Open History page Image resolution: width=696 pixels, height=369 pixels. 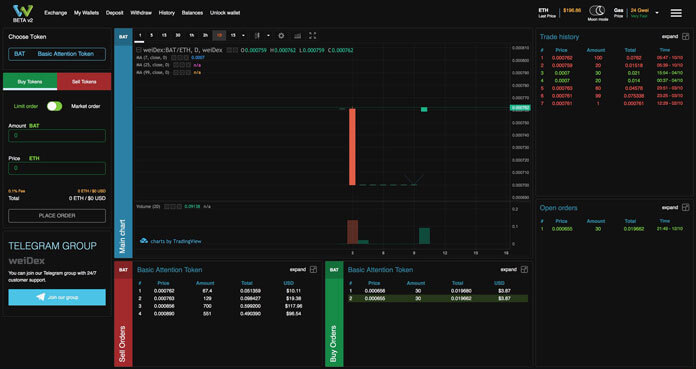pyautogui.click(x=167, y=13)
